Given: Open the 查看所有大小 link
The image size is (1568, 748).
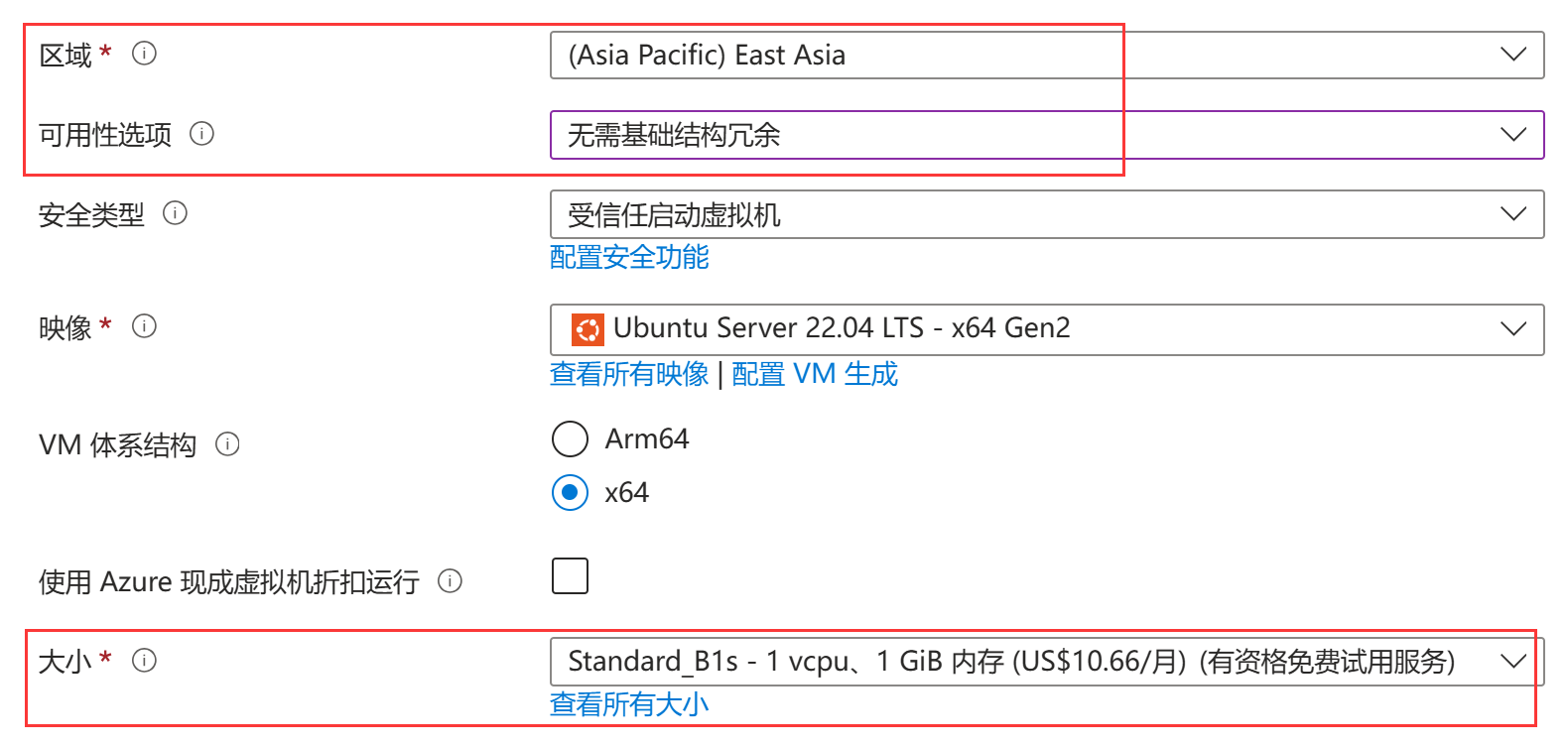Looking at the screenshot, I should point(629,704).
